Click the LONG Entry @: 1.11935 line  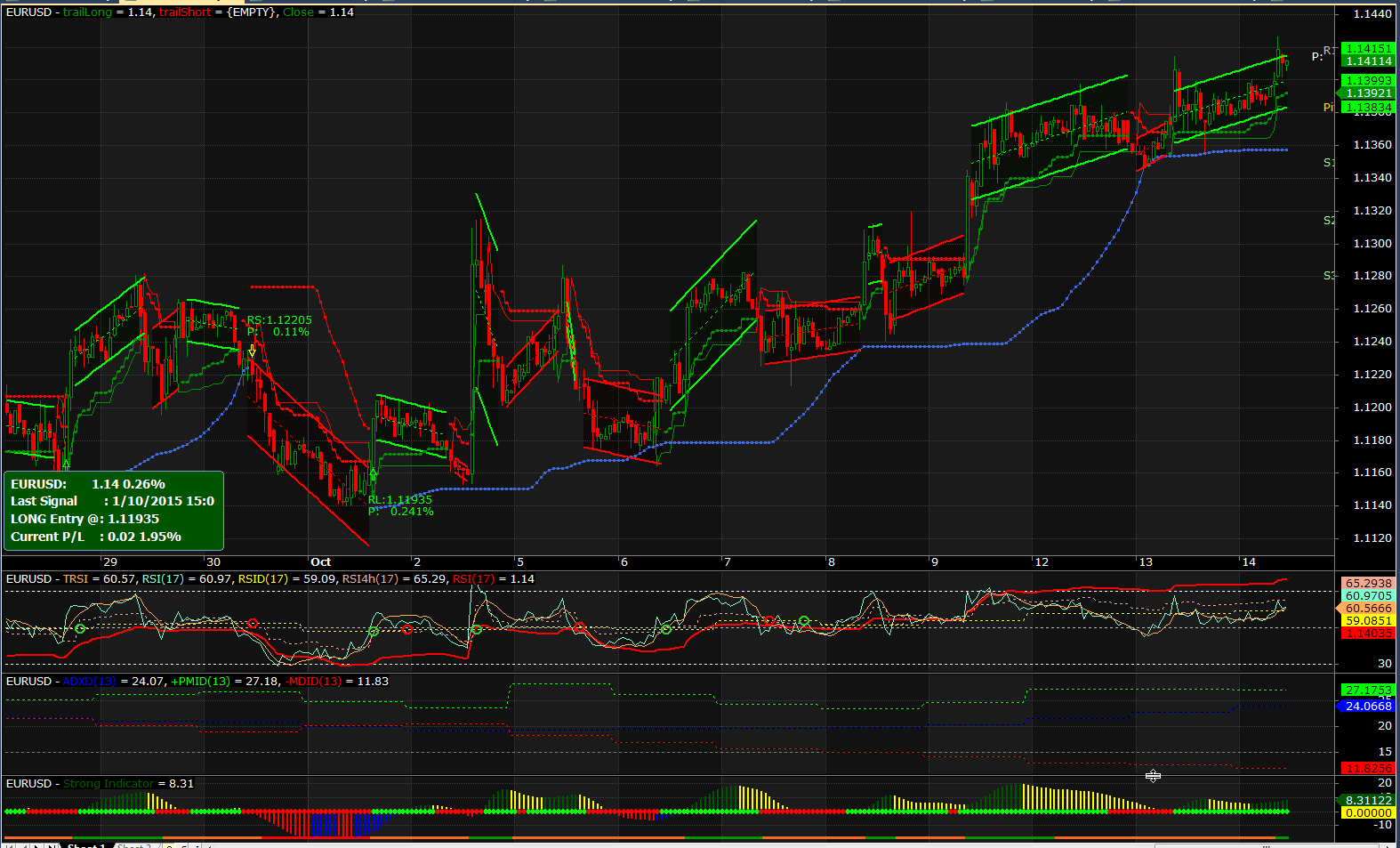point(85,520)
